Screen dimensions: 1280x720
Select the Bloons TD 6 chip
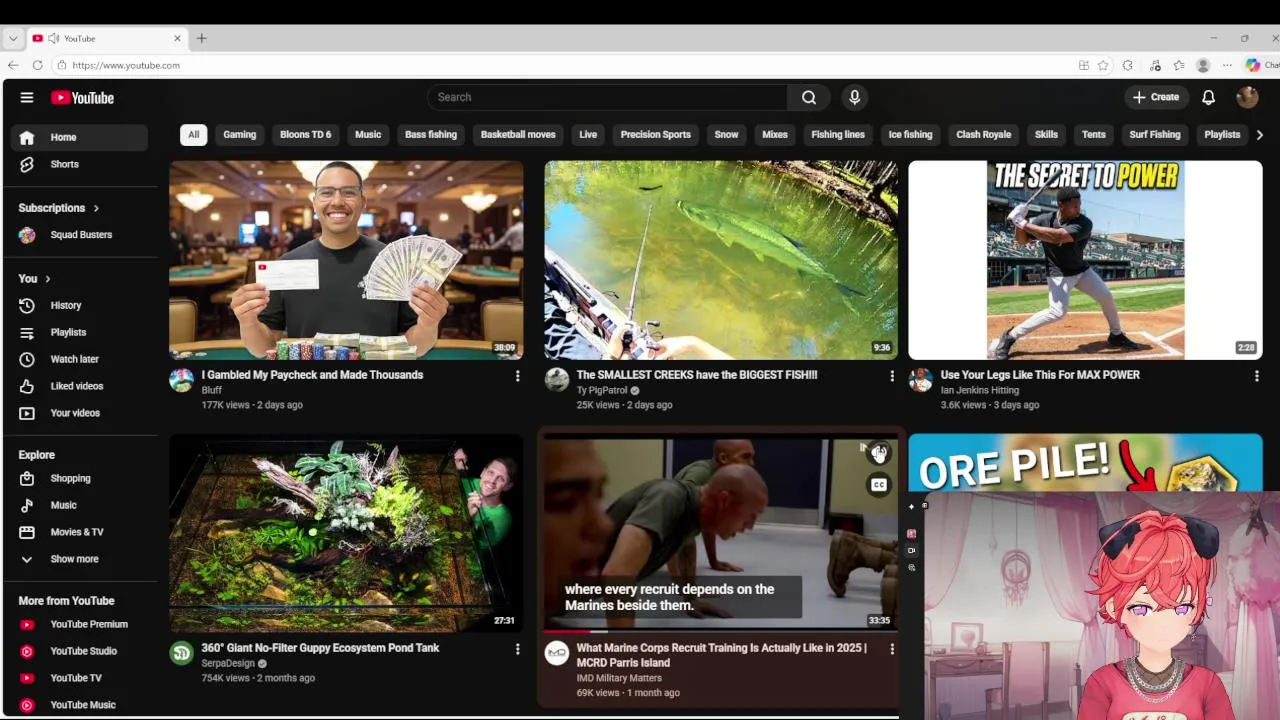pyautogui.click(x=306, y=135)
